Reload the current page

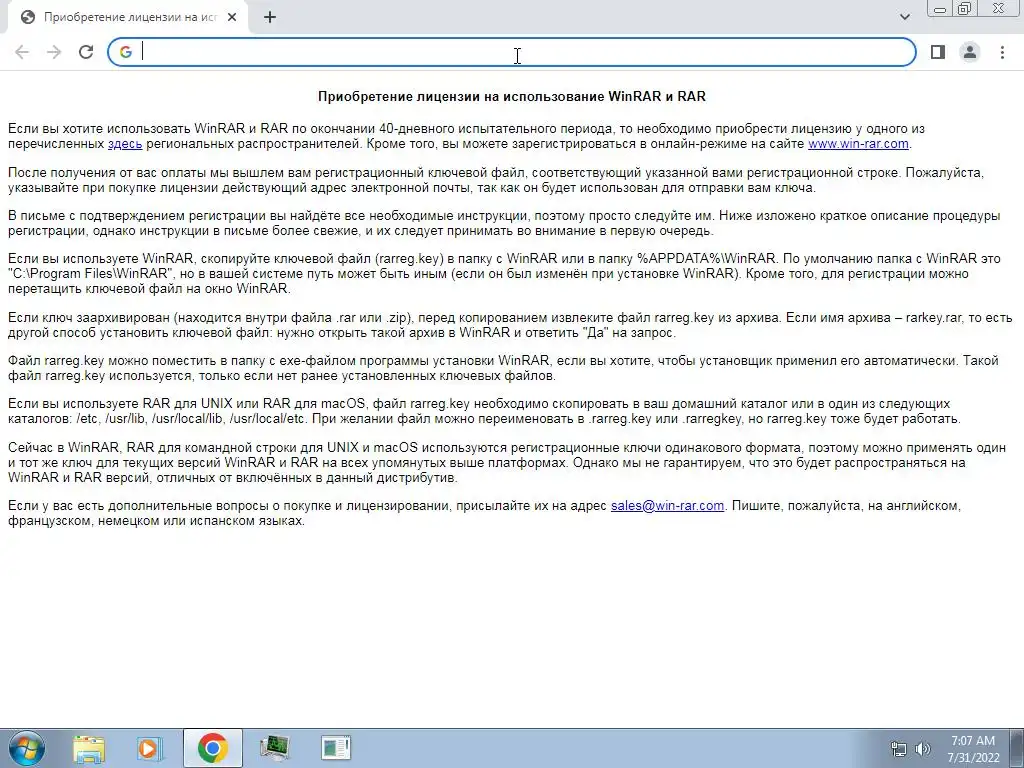(86, 52)
